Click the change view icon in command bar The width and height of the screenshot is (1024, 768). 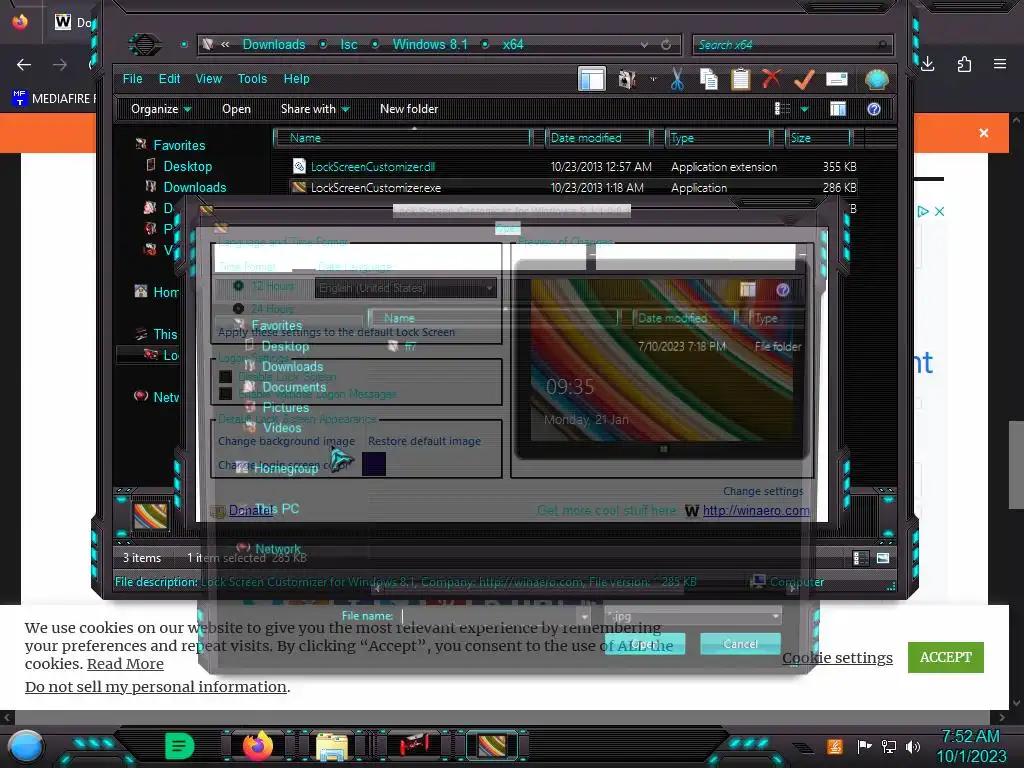782,109
